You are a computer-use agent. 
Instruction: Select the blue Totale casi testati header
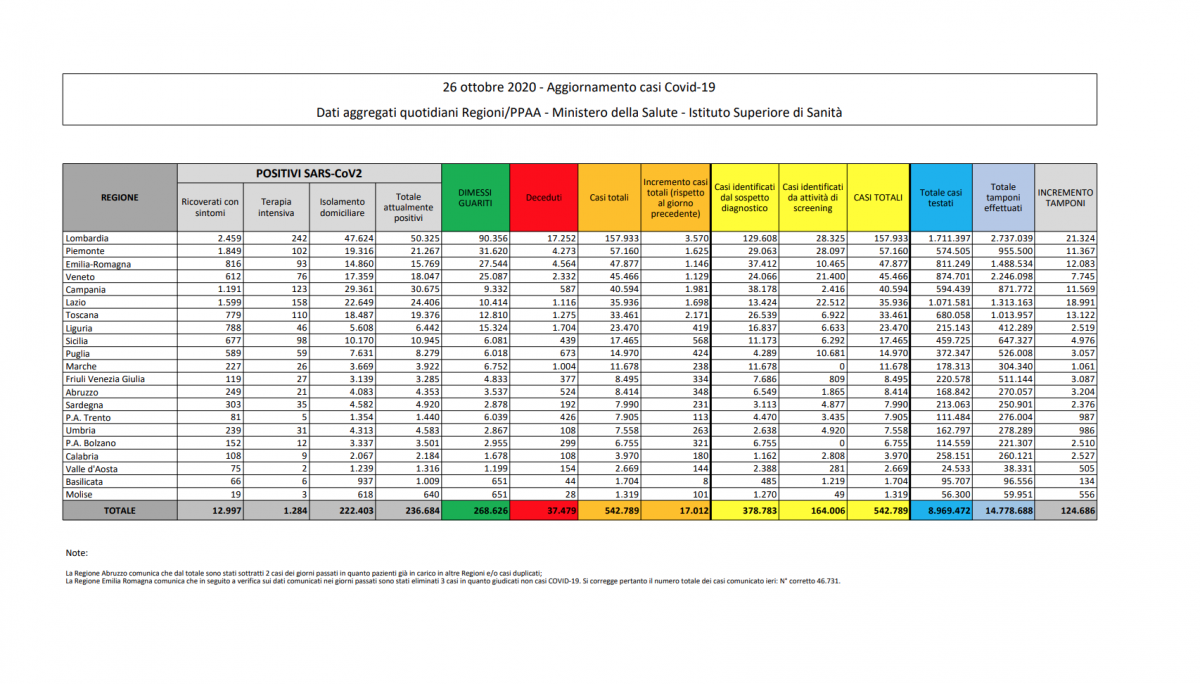(x=940, y=198)
